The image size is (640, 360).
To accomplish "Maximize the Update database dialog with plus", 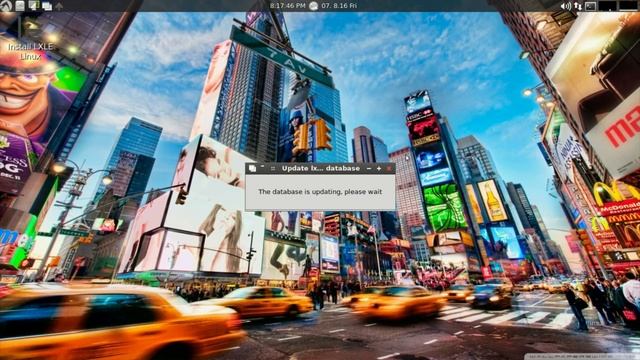I will [x=379, y=168].
